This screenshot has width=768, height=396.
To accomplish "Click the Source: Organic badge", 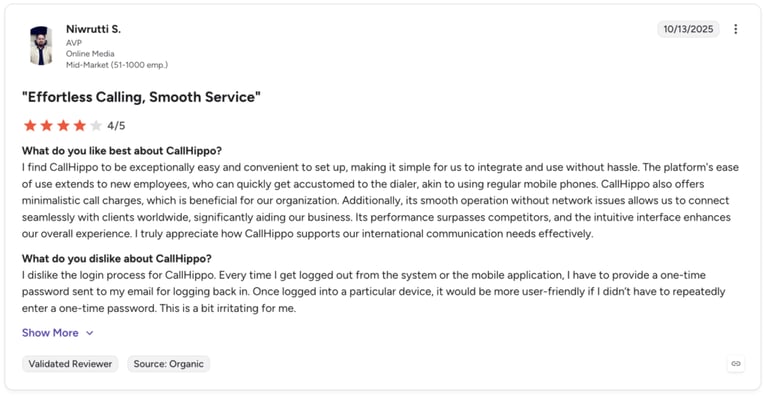I will pyautogui.click(x=168, y=364).
